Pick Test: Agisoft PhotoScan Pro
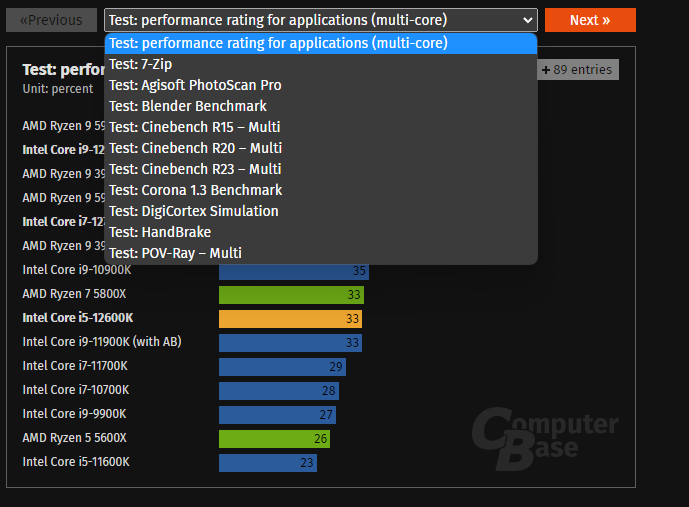Image resolution: width=689 pixels, height=507 pixels. pos(321,85)
